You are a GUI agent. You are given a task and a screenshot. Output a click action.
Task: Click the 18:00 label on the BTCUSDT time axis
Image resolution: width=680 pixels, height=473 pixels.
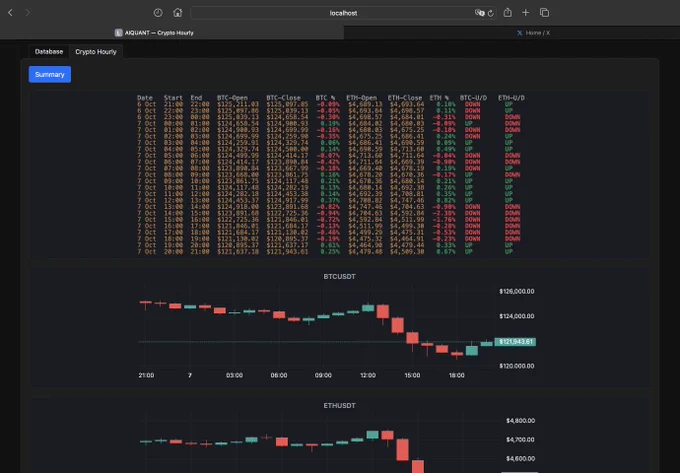(x=457, y=375)
